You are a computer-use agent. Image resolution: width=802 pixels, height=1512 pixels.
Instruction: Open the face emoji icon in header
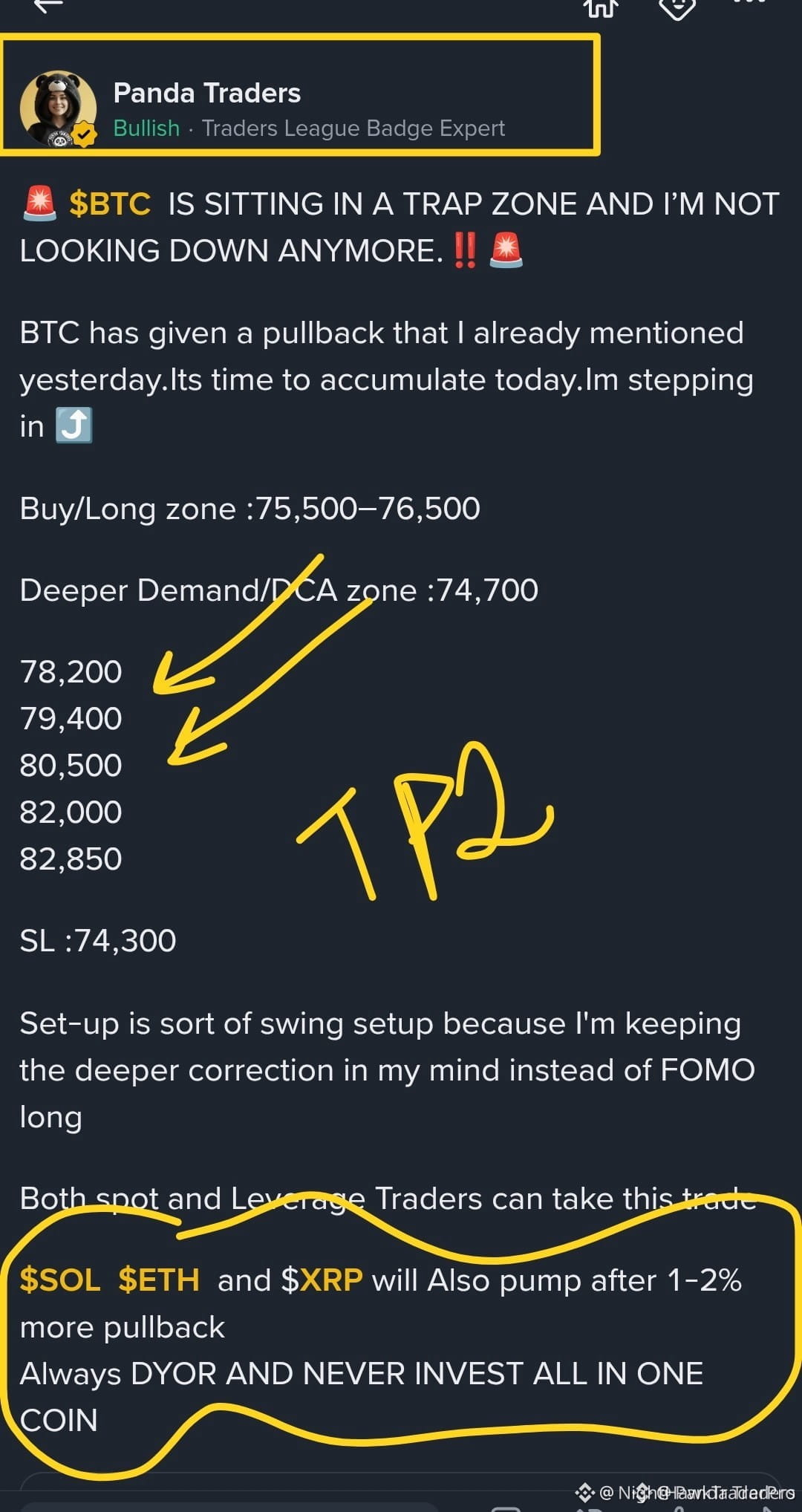click(x=677, y=7)
